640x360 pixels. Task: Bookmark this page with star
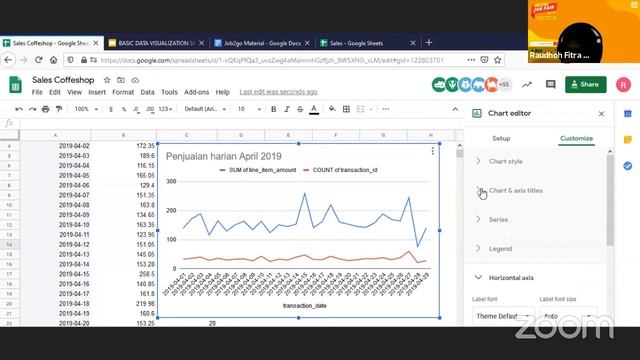click(498, 60)
